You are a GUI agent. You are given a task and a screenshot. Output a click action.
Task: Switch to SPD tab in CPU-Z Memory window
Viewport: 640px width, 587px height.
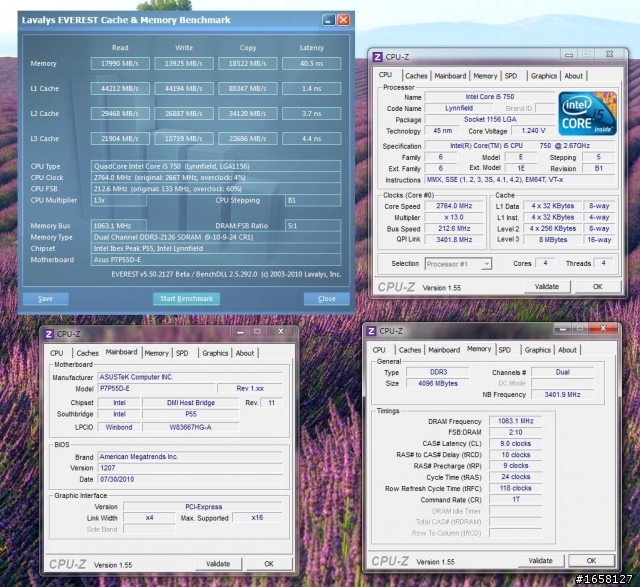tap(504, 350)
